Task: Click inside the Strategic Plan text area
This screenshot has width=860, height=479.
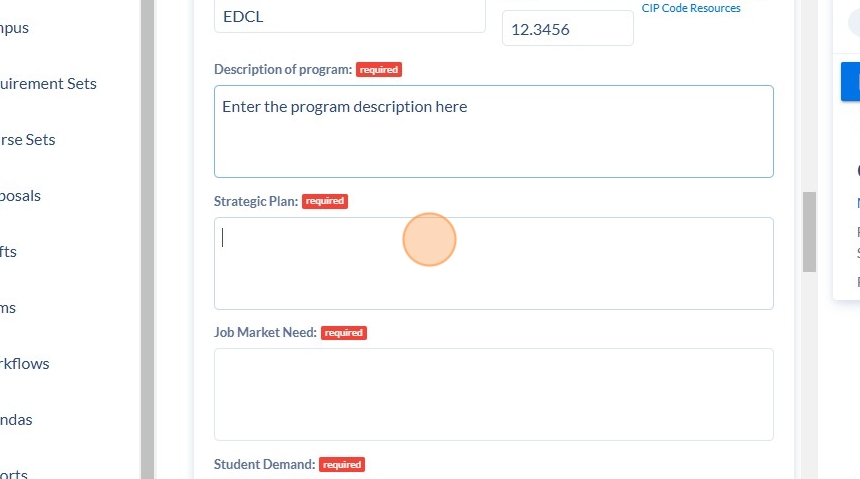Action: pyautogui.click(x=494, y=263)
